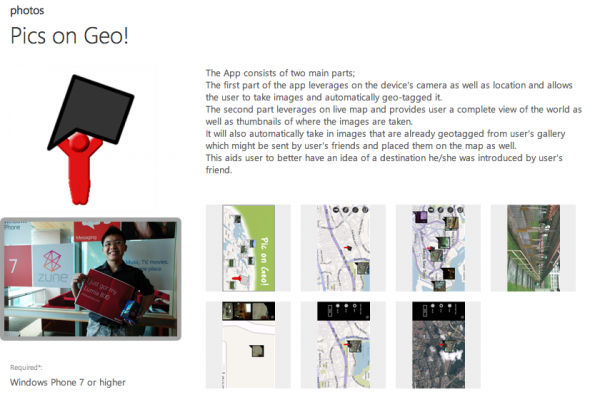Click the Required label
The image size is (610, 407).
[x=26, y=367]
